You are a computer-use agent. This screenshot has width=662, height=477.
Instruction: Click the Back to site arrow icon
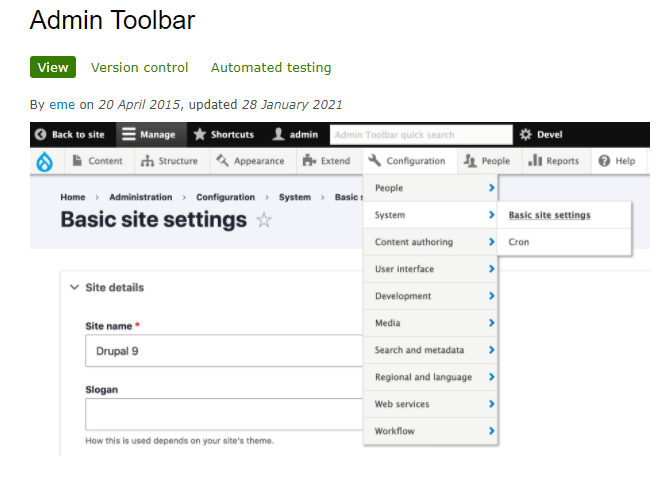[41, 134]
